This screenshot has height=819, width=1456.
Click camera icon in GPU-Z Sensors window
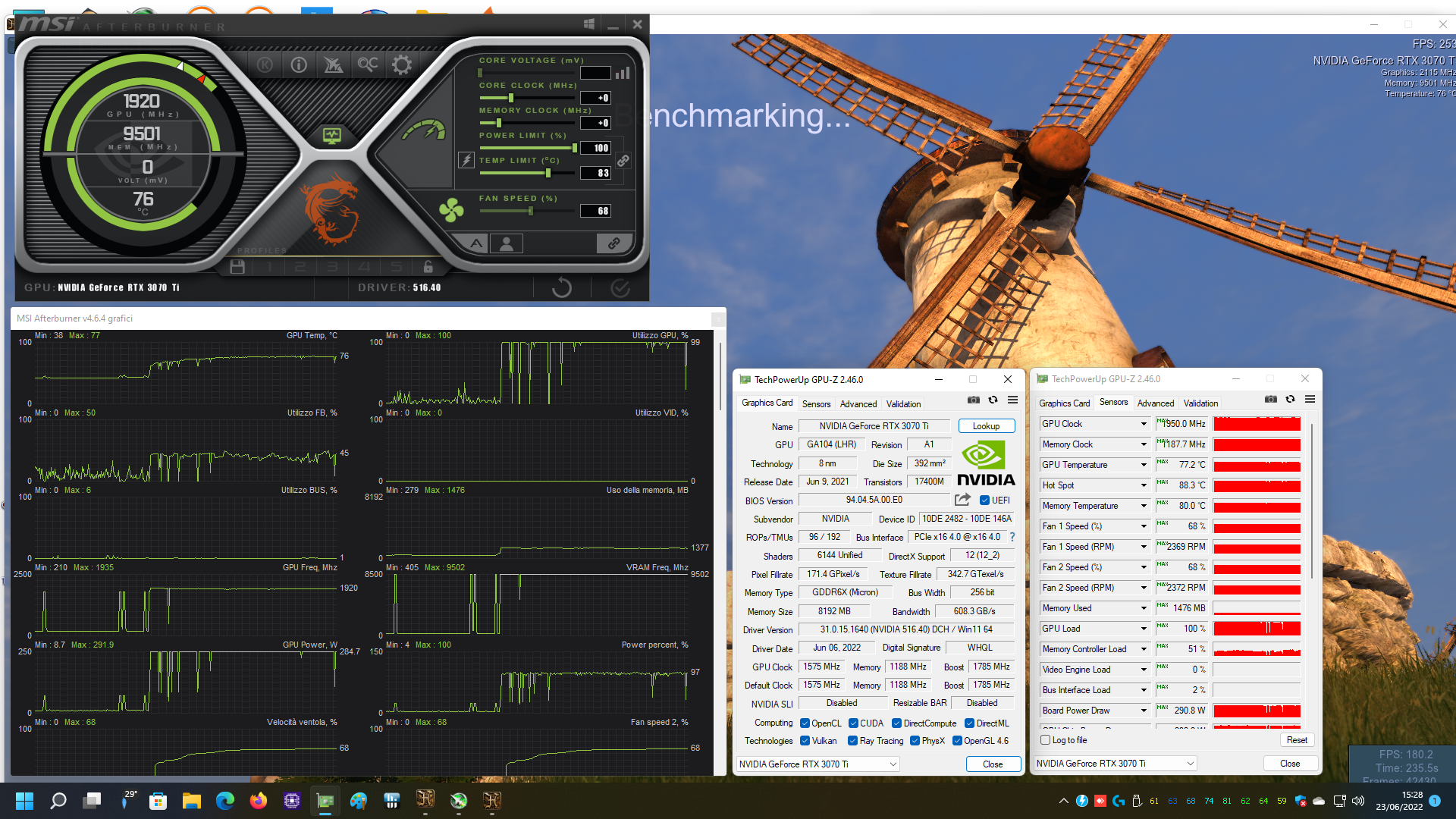1271,400
